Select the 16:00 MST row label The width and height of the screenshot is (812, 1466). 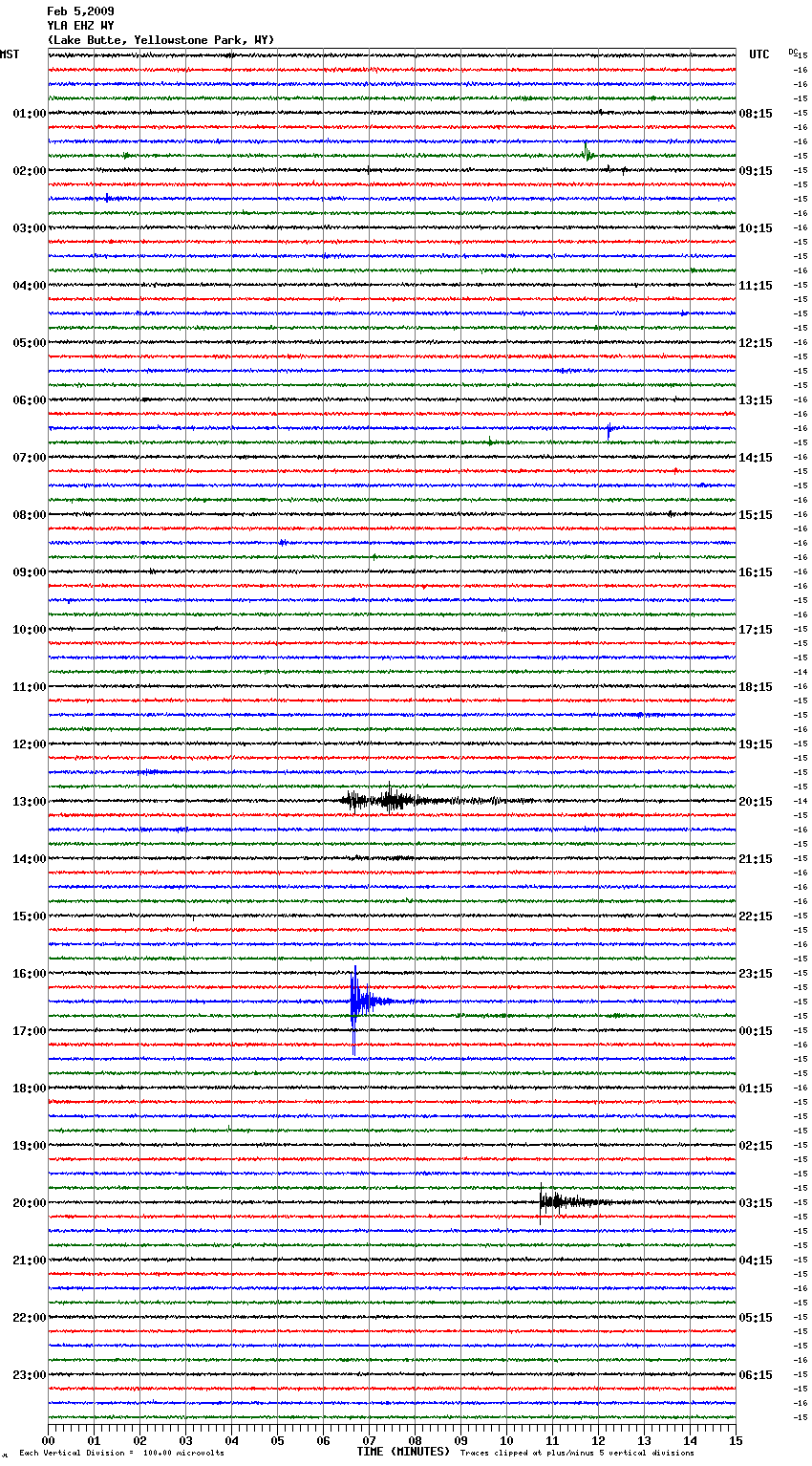29,974
